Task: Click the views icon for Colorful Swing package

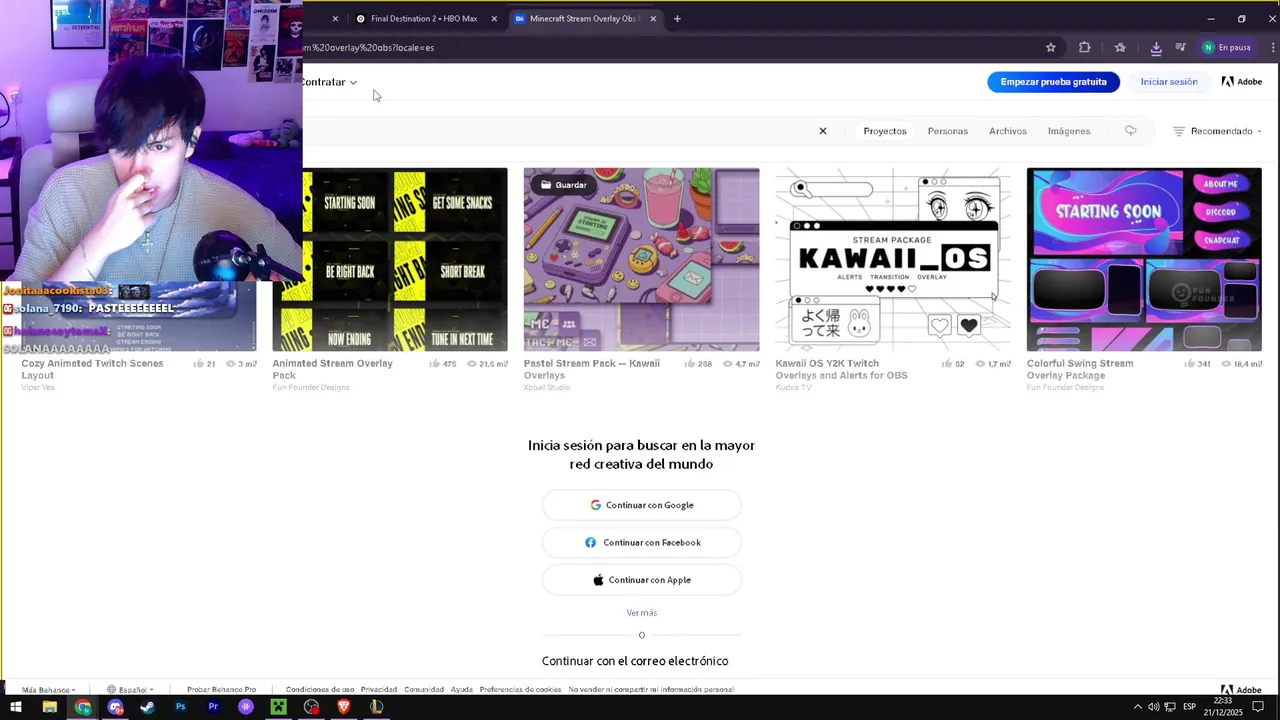Action: (1224, 364)
